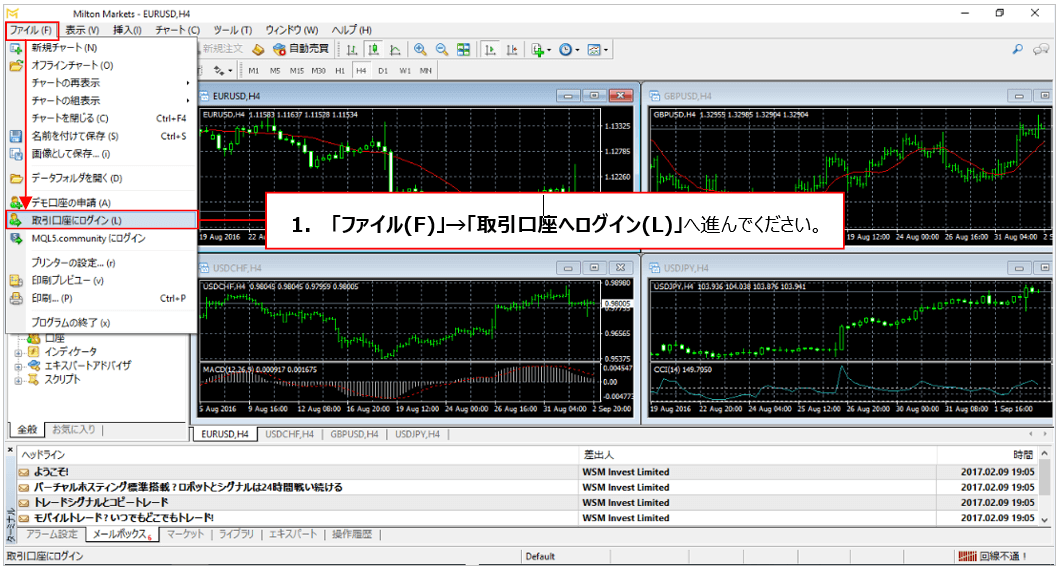Open the templates dropdown in toolbar
The height and width of the screenshot is (568, 1060).
pos(598,49)
